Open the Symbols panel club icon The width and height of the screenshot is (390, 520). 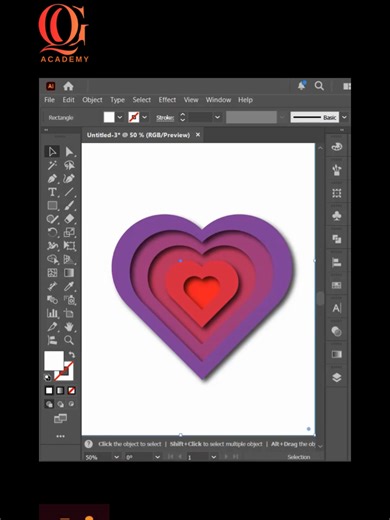[x=337, y=216]
